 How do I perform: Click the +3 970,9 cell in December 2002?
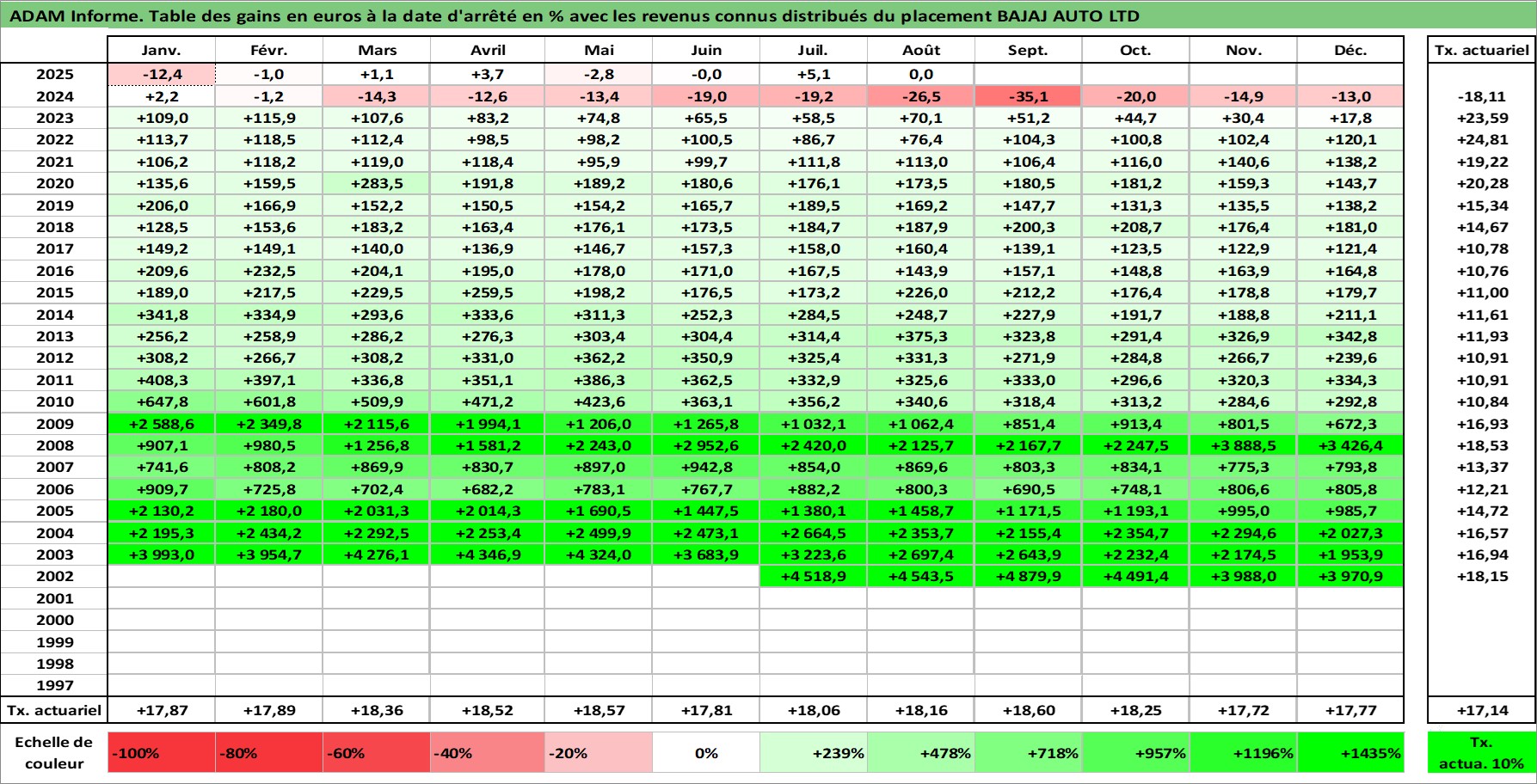pyautogui.click(x=1350, y=576)
